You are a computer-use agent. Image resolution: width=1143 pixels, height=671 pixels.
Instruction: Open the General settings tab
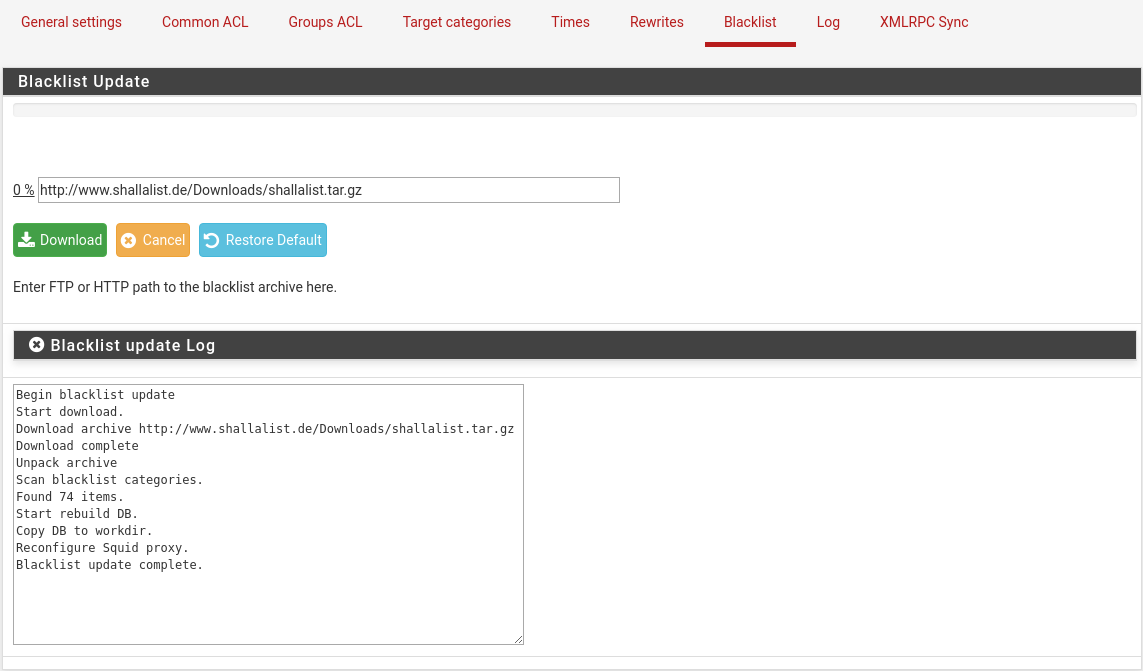(71, 22)
